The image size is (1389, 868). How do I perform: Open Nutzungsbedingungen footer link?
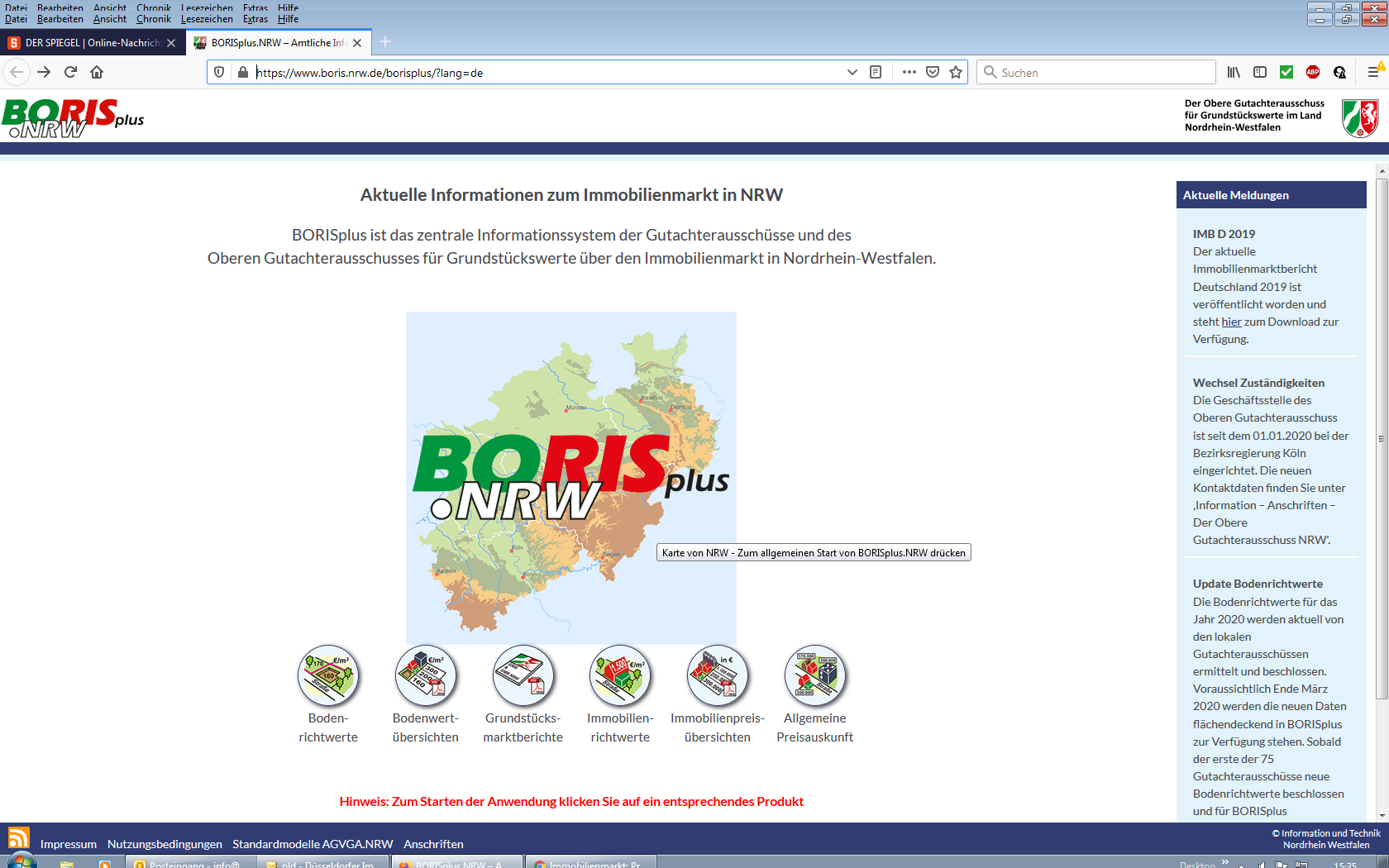click(x=165, y=844)
